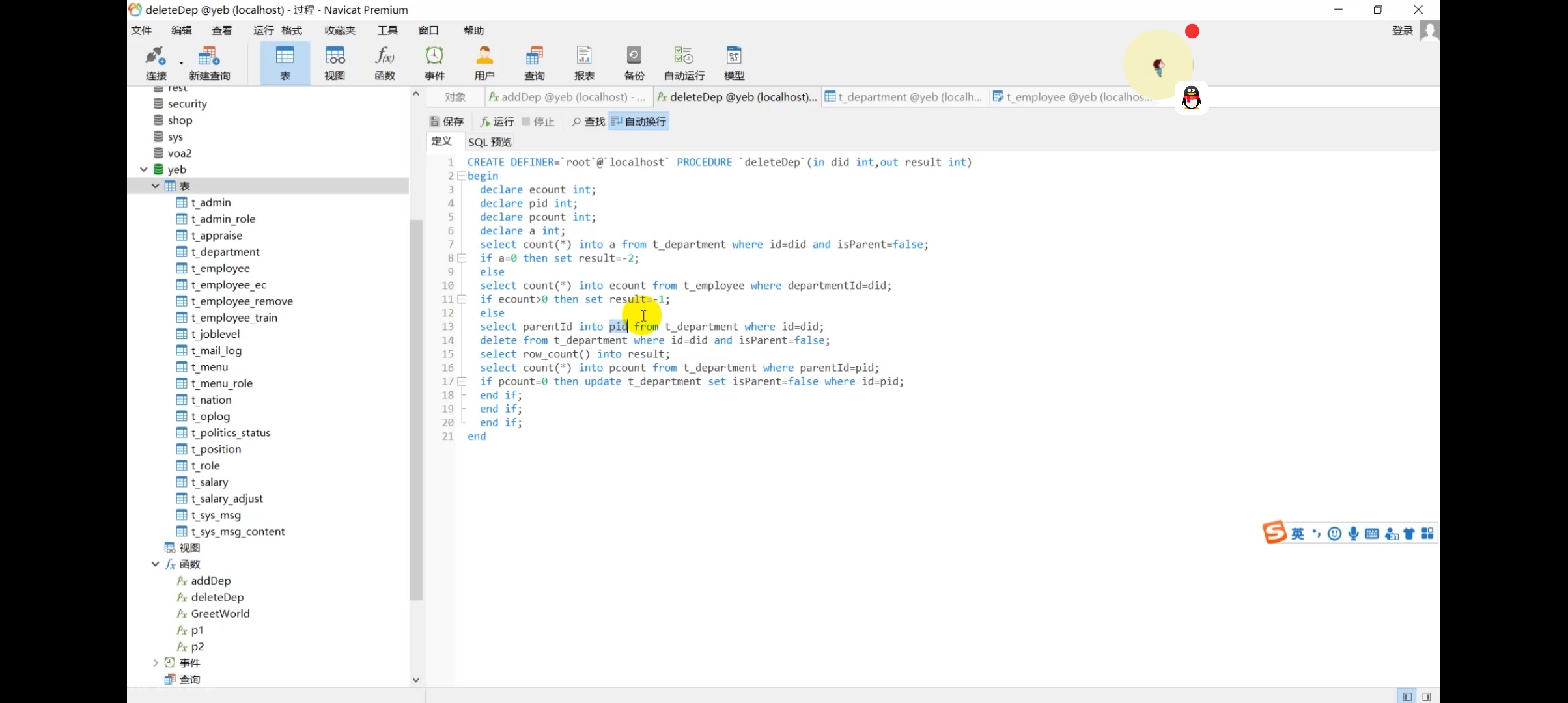The height and width of the screenshot is (703, 1568).
Task: Click the 报表 (Report) toolbar icon
Action: point(585,62)
